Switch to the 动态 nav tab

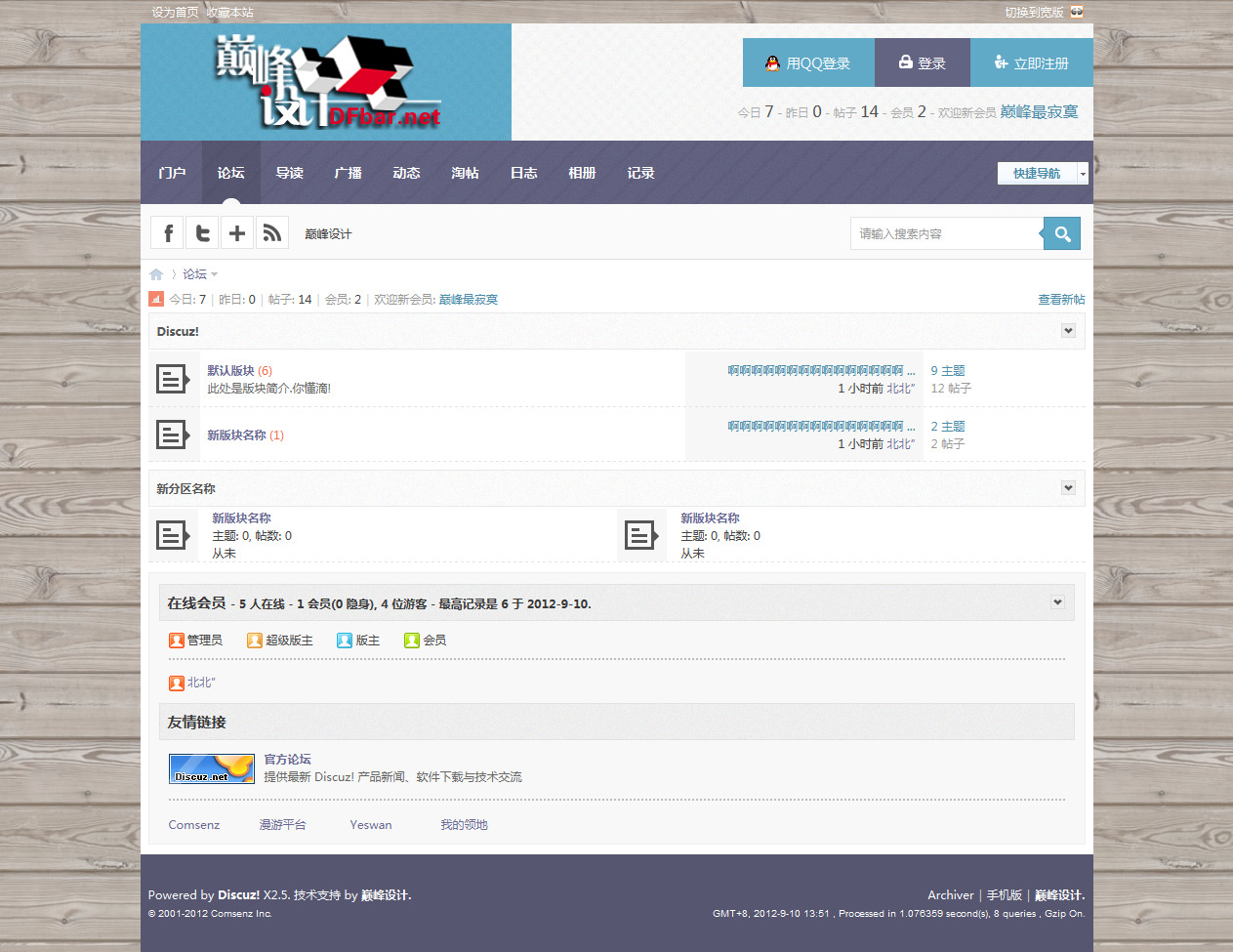(x=407, y=173)
